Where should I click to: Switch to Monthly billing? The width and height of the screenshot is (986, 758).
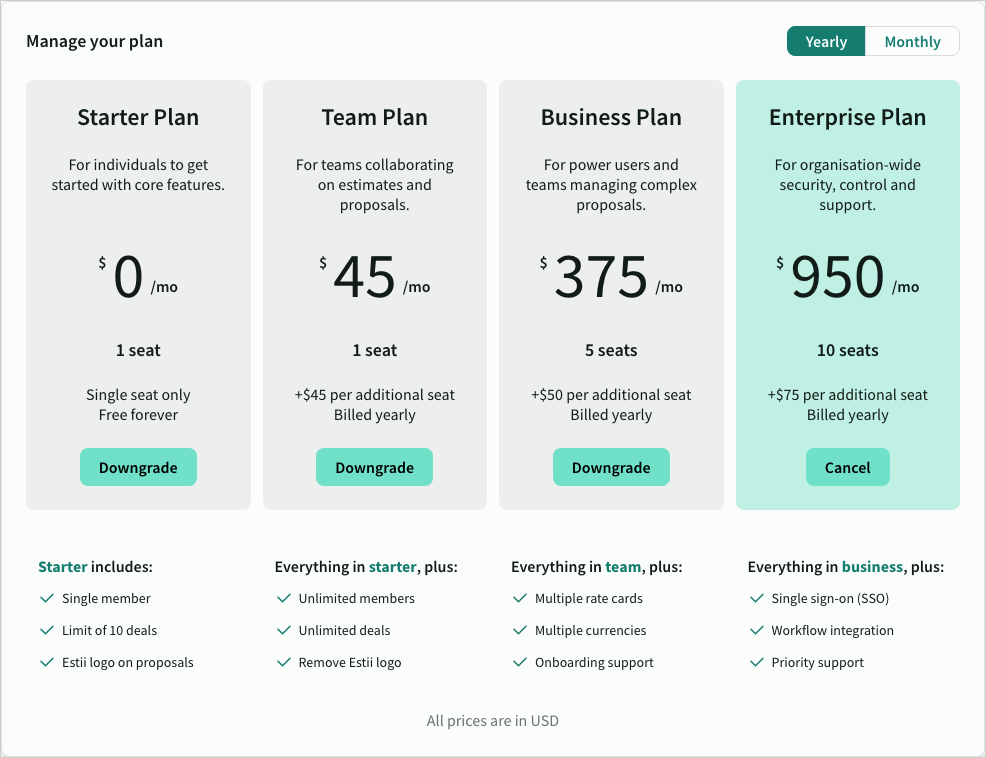911,41
